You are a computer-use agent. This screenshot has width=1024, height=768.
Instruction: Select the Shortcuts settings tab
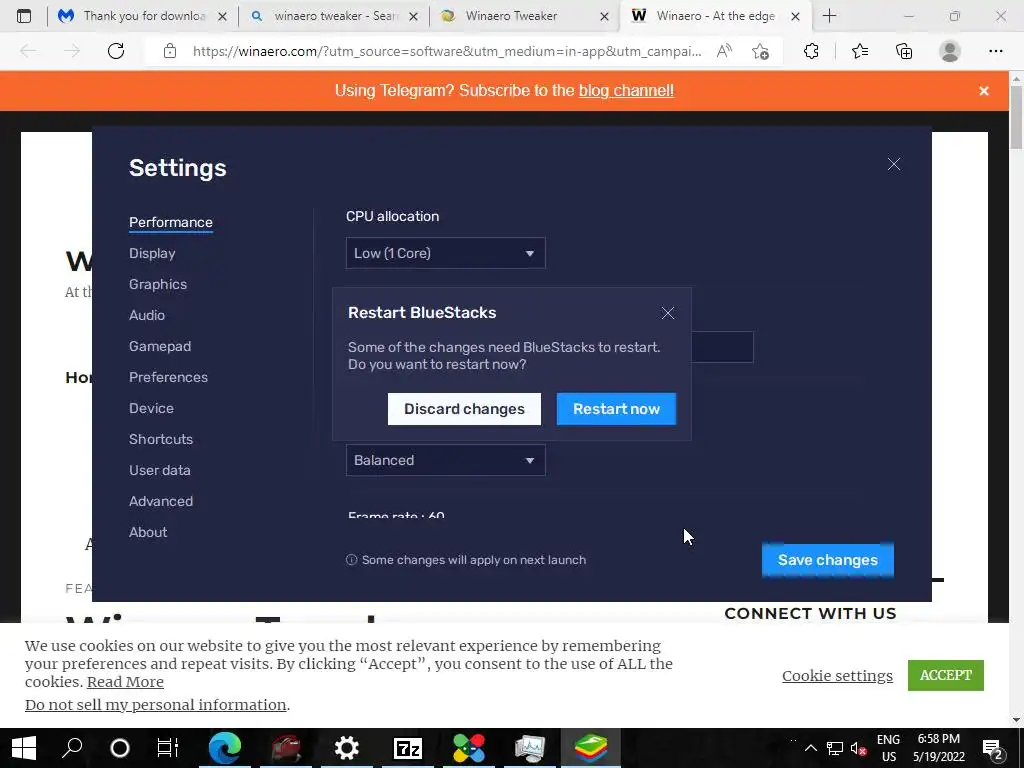point(161,440)
